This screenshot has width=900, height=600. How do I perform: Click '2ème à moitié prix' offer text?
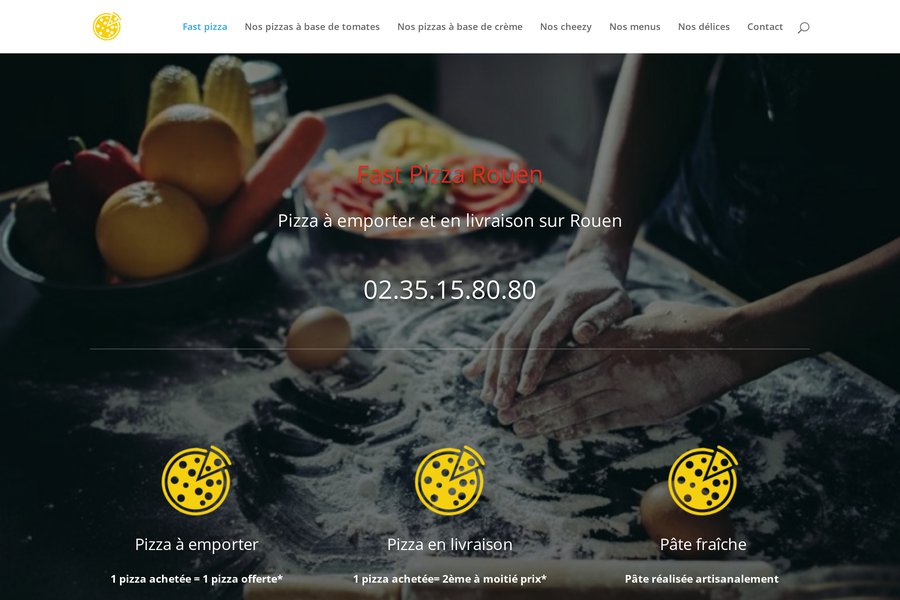coord(494,579)
